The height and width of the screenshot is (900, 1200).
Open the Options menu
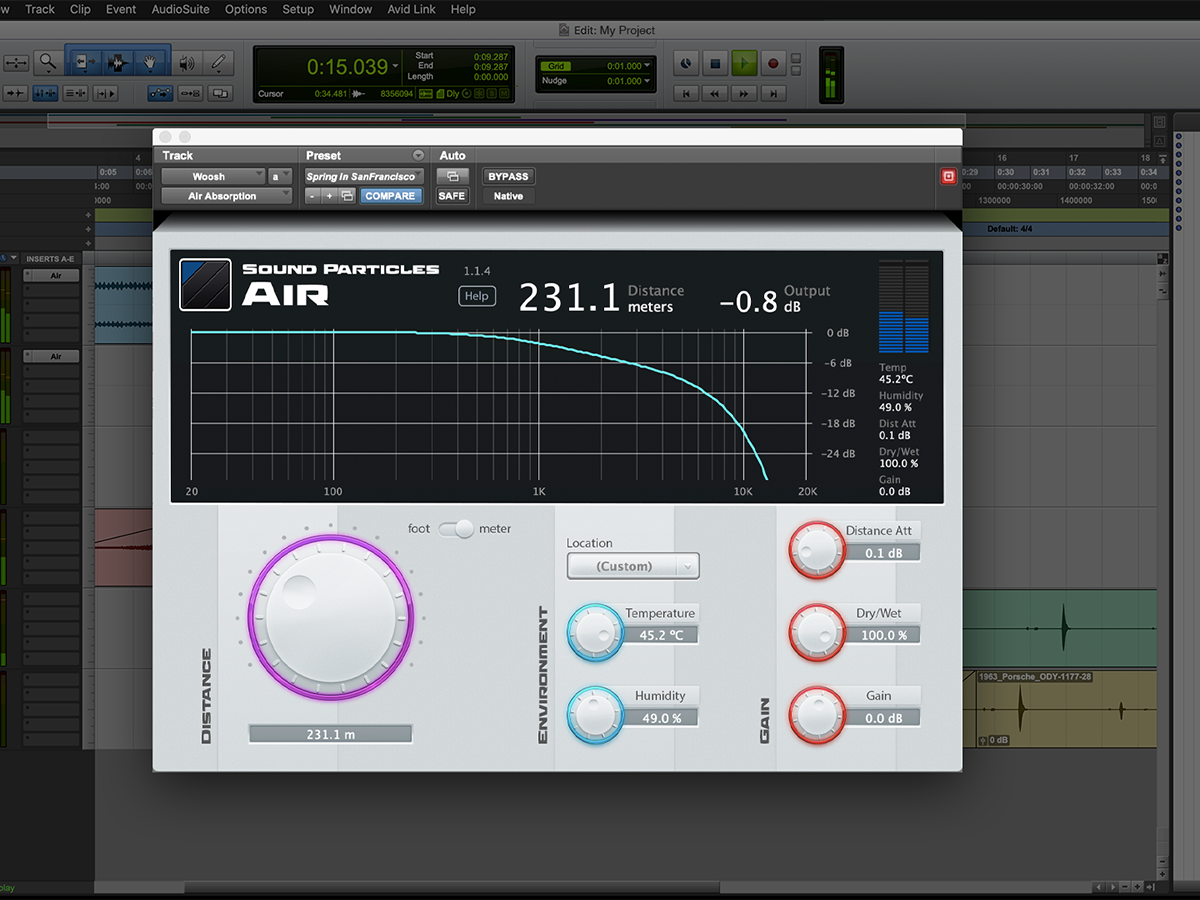click(246, 9)
